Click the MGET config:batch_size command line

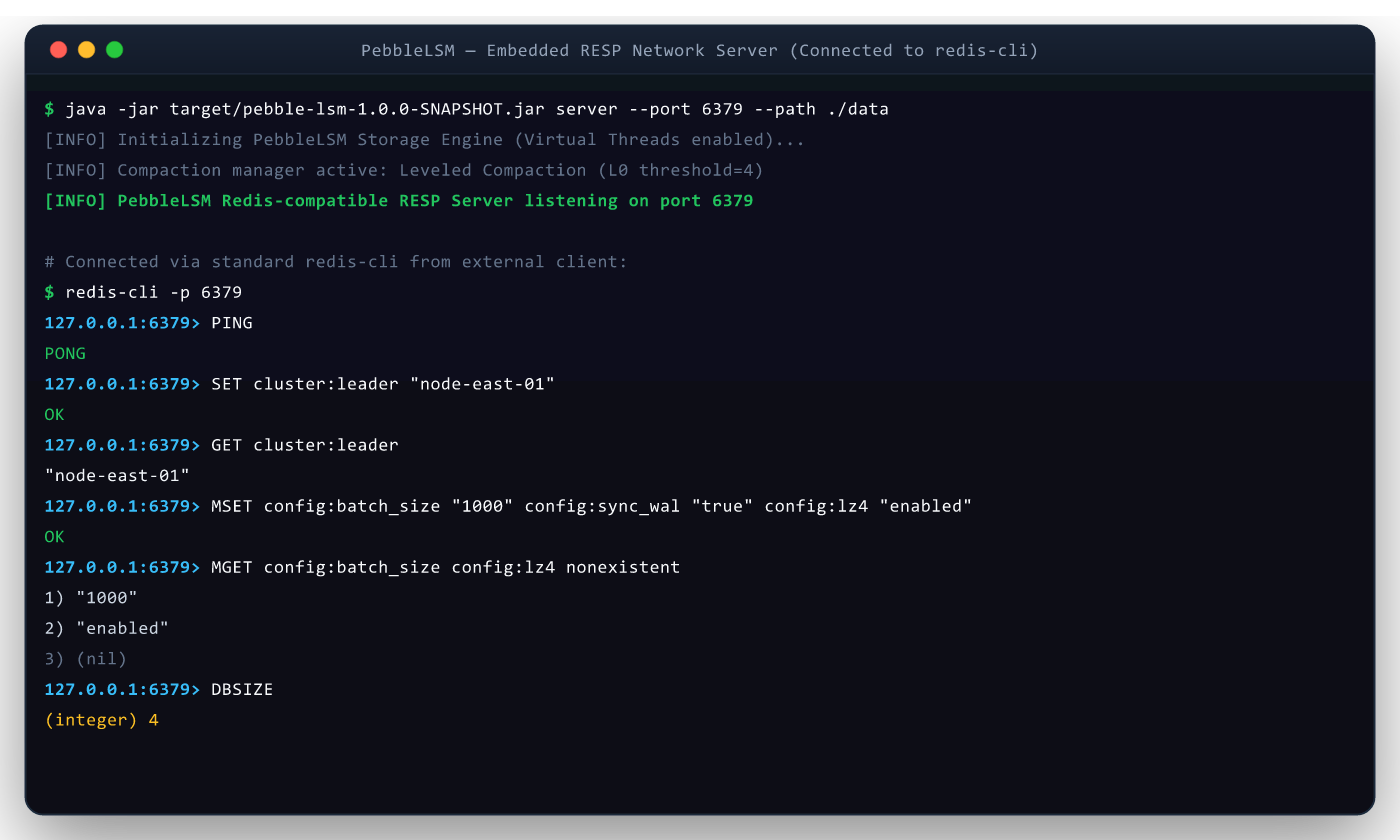[x=362, y=567]
